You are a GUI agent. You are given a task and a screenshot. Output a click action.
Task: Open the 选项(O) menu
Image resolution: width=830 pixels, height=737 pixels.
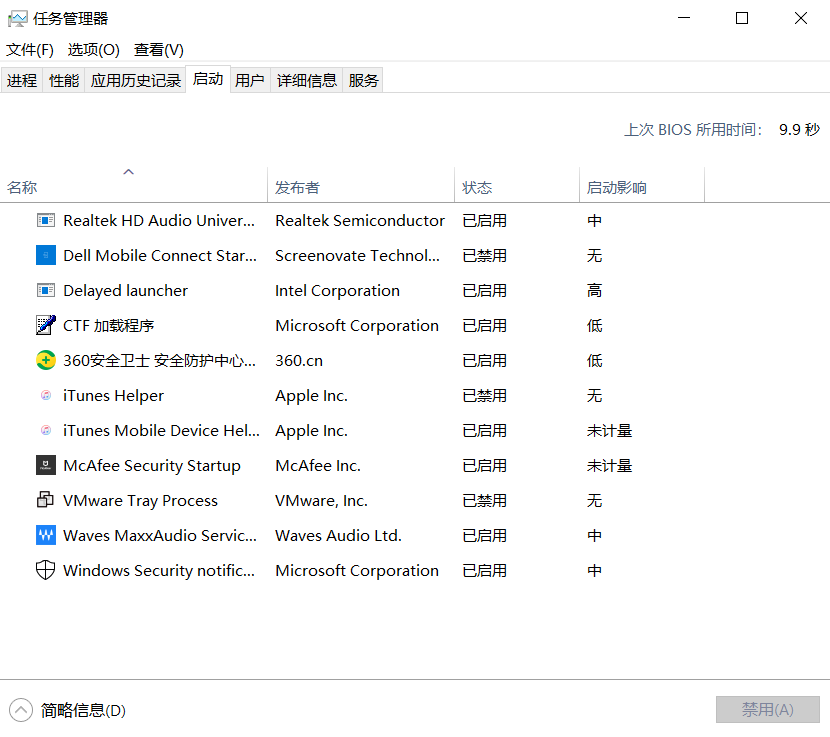(94, 50)
